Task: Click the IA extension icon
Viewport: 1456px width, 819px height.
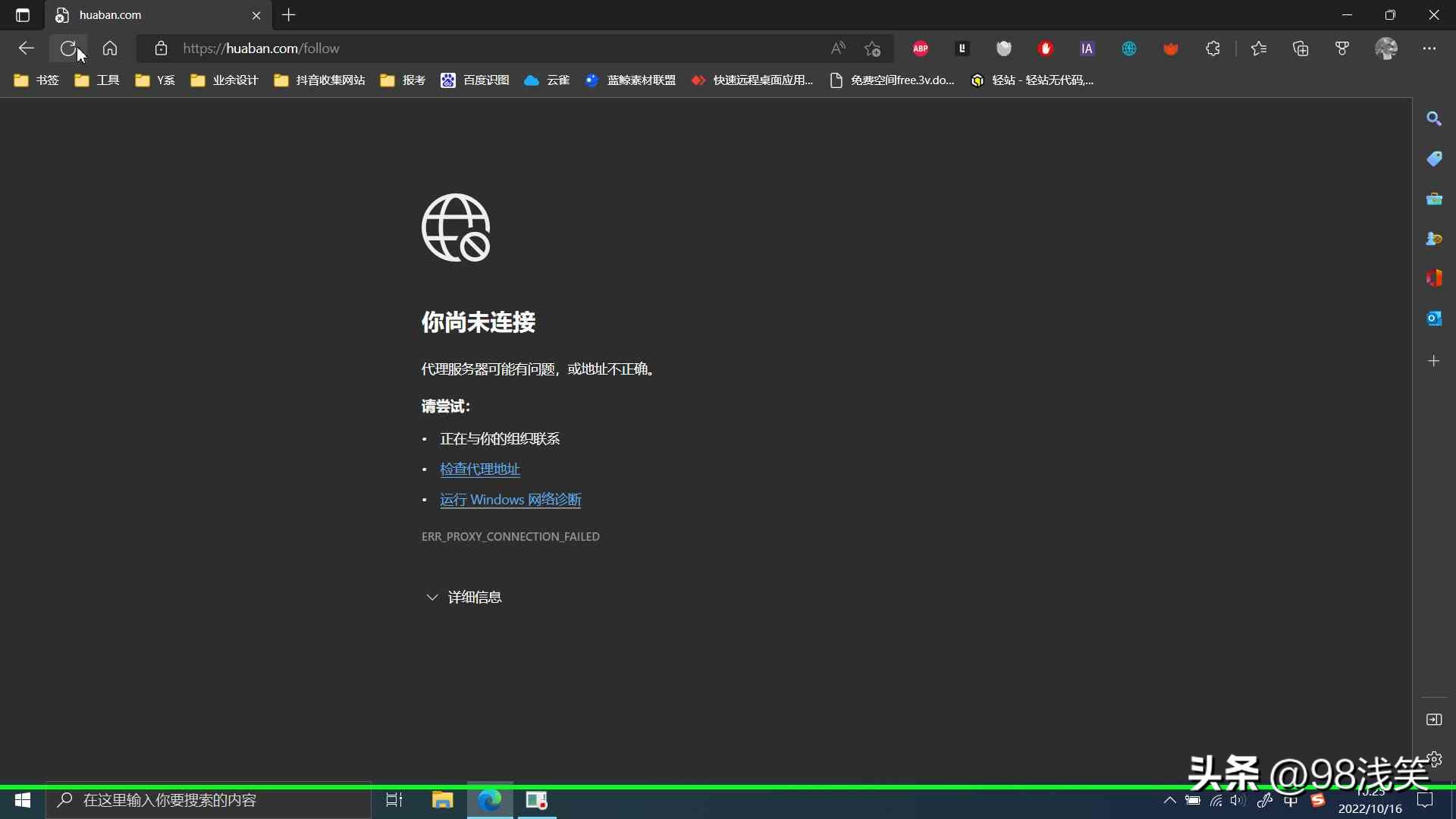Action: 1087,48
